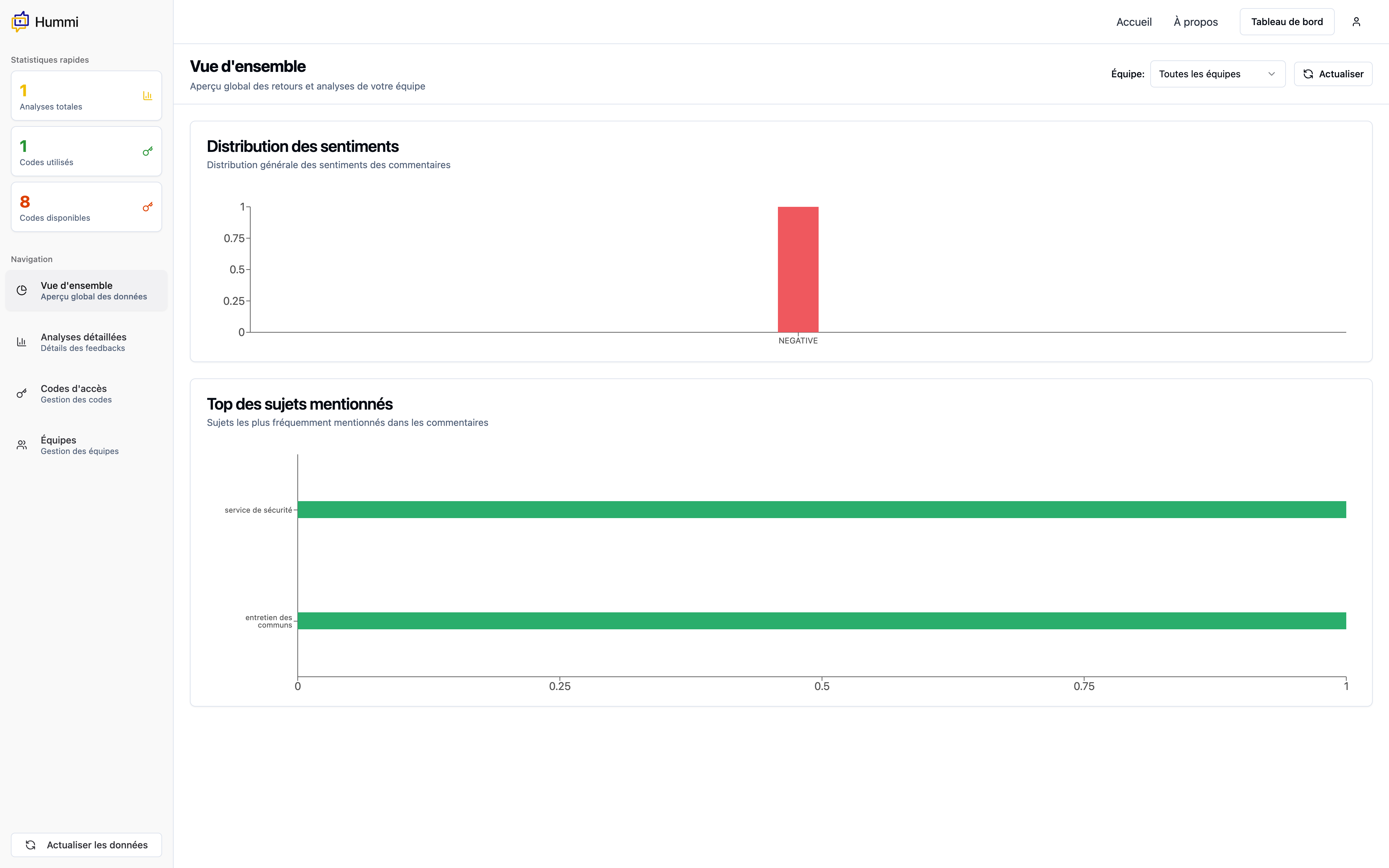The image size is (1389, 868).
Task: Click the Hummi logo icon
Action: click(x=20, y=22)
